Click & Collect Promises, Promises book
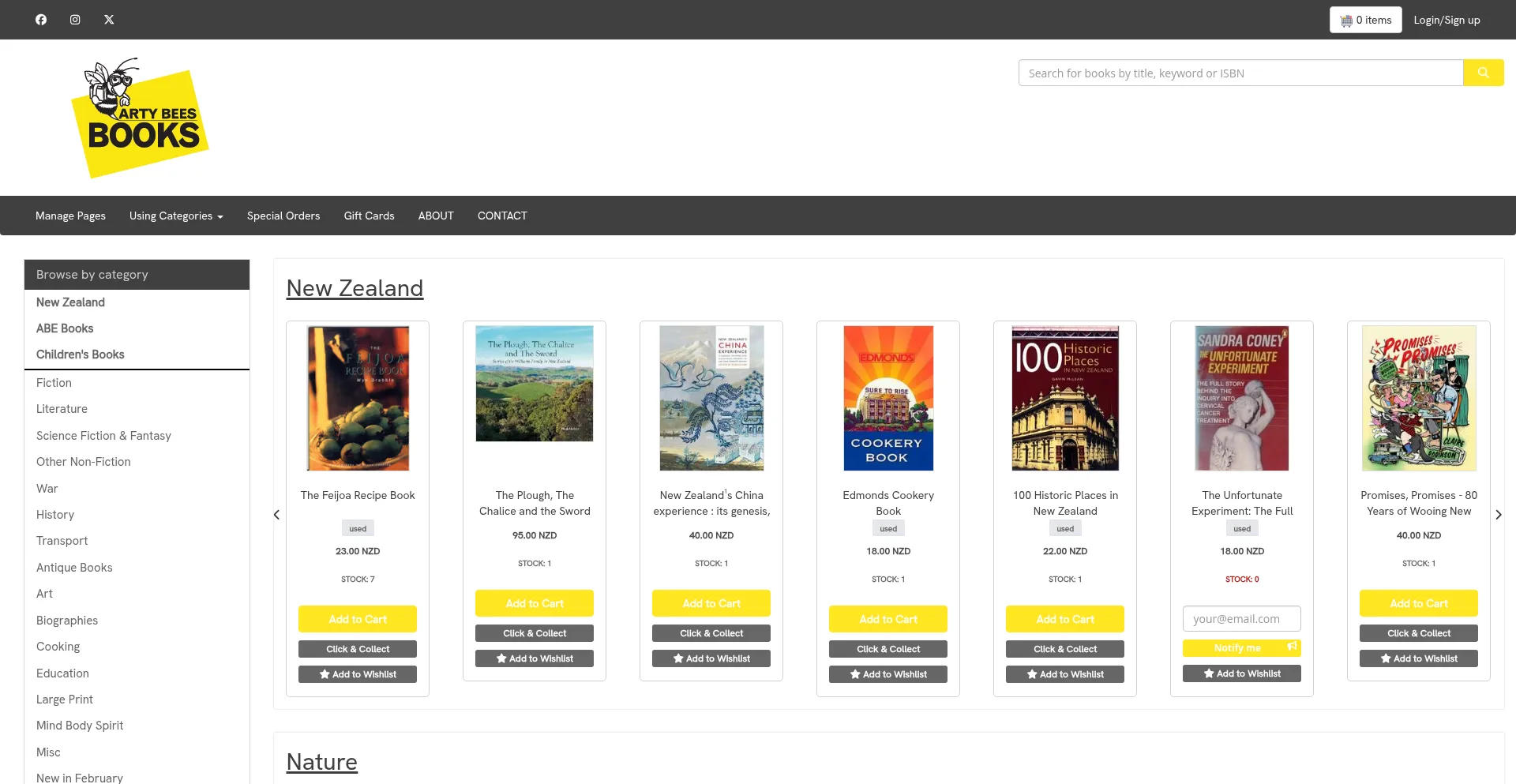This screenshot has height=784, width=1516. pyautogui.click(x=1419, y=633)
